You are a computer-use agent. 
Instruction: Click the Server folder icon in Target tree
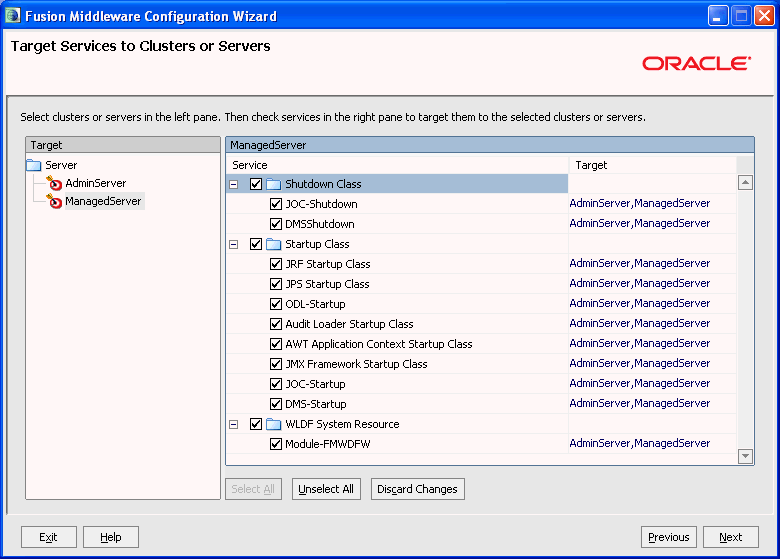pyautogui.click(x=34, y=165)
